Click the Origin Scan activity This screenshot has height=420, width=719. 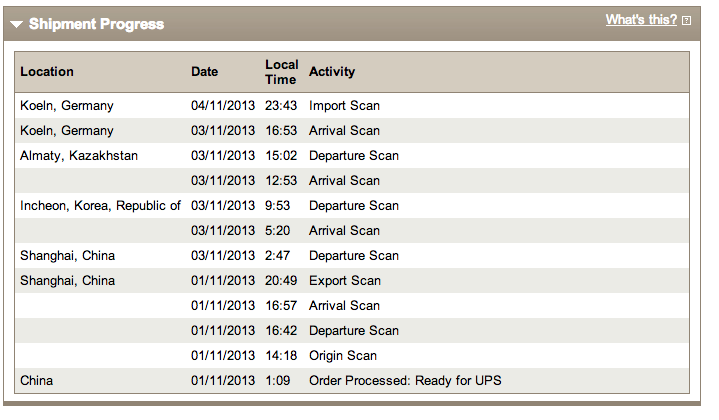[x=343, y=356]
